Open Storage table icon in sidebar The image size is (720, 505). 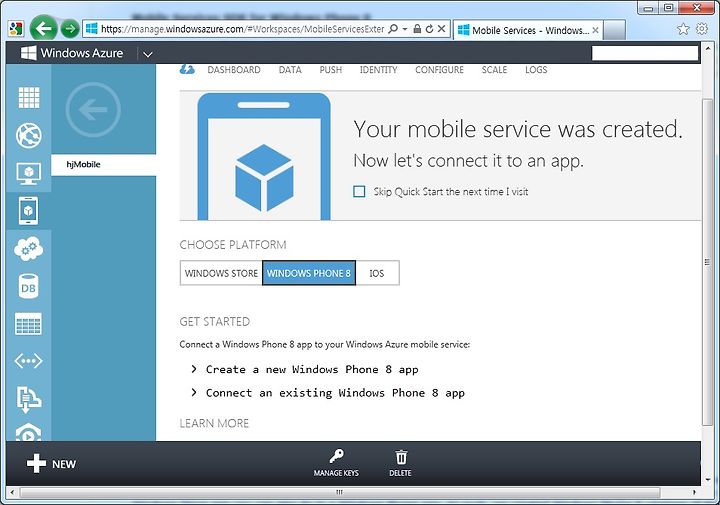28,324
